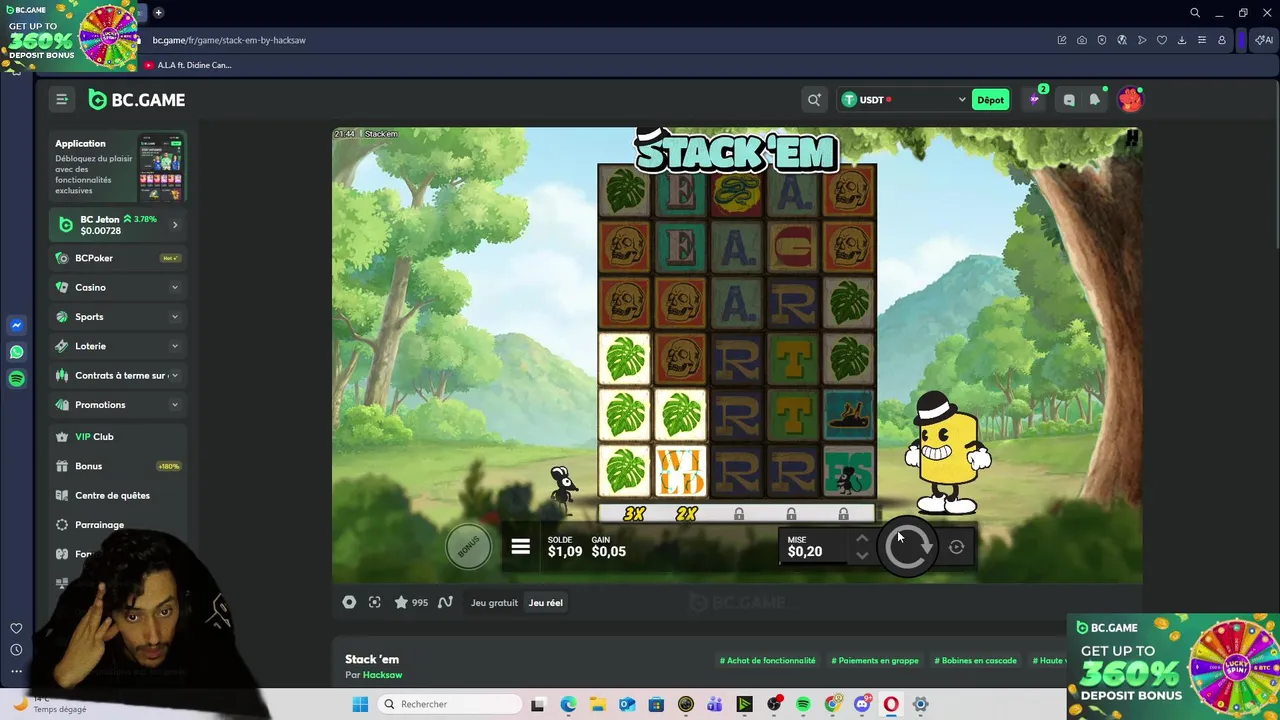Click the round BONUS buy button

(x=468, y=547)
